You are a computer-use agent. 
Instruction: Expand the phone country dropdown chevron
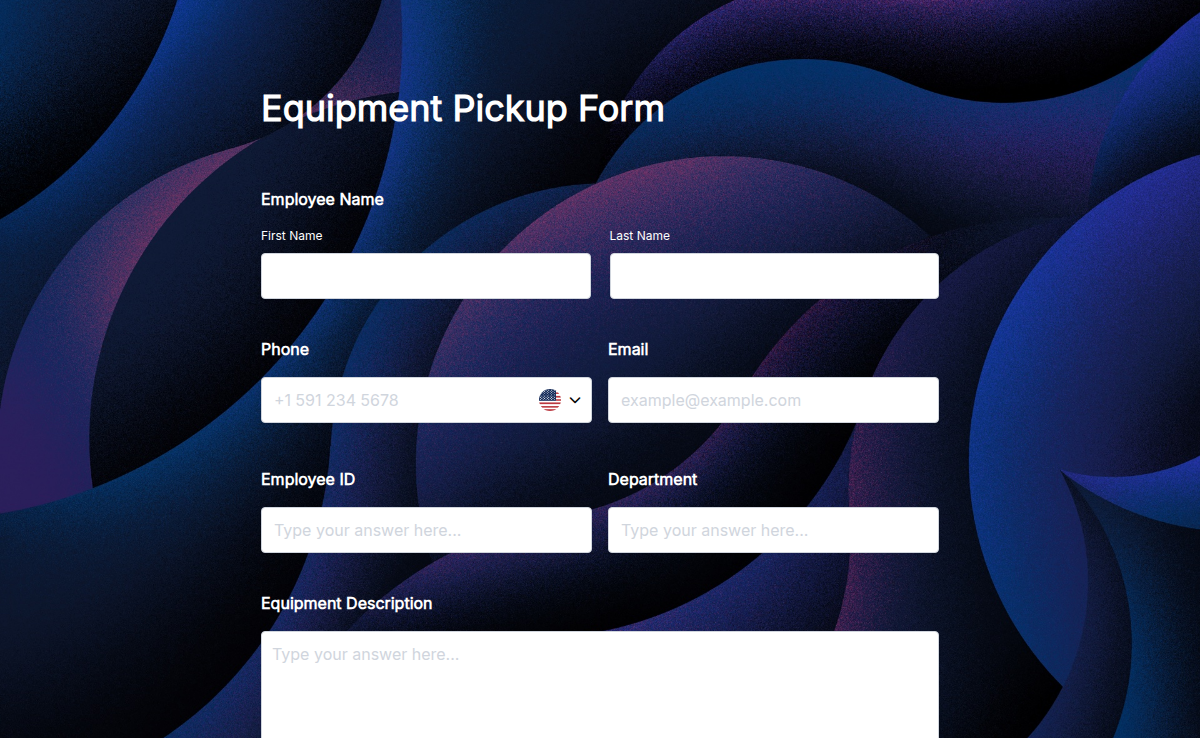(x=574, y=399)
